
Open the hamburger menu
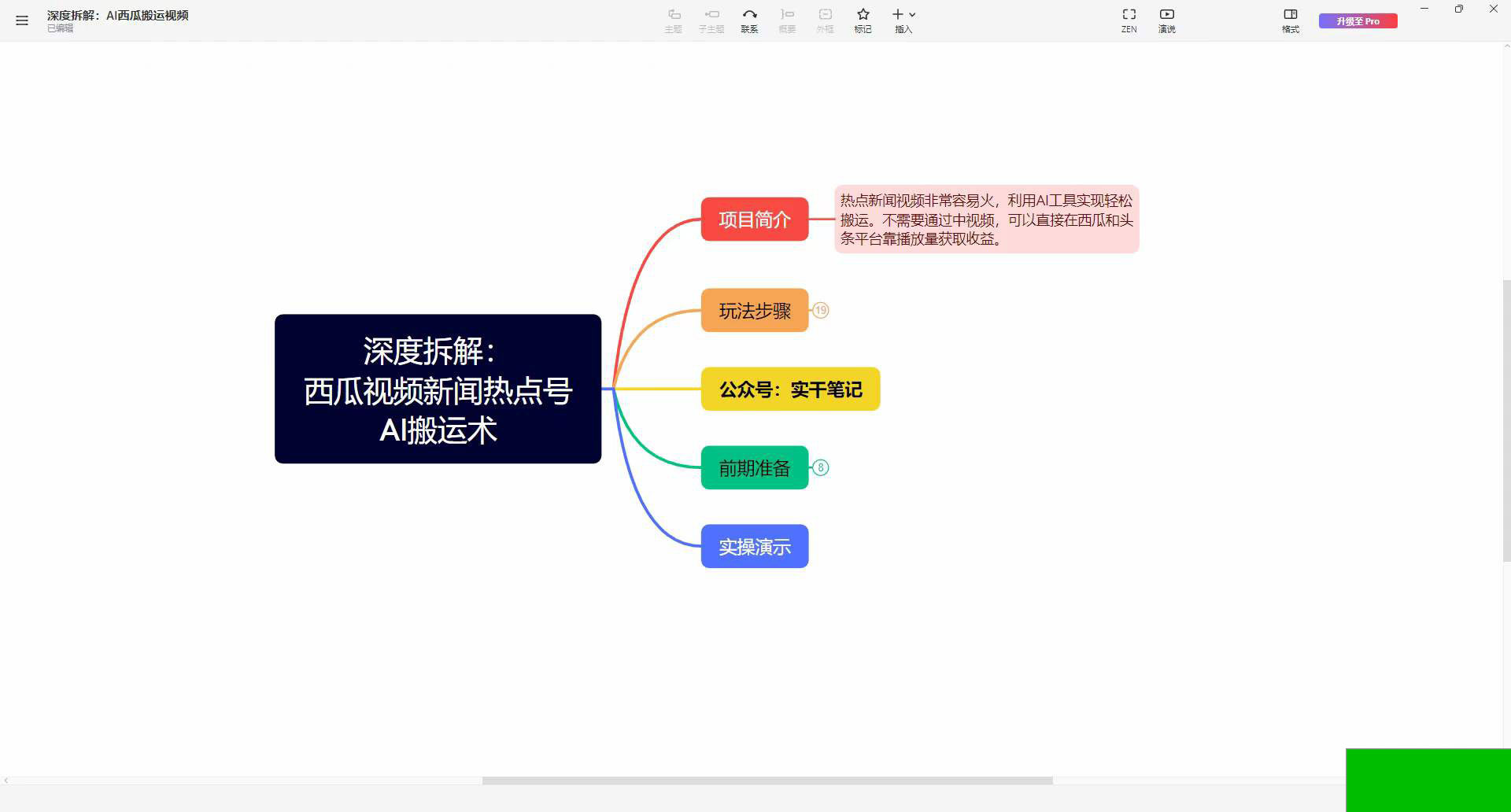[x=21, y=20]
